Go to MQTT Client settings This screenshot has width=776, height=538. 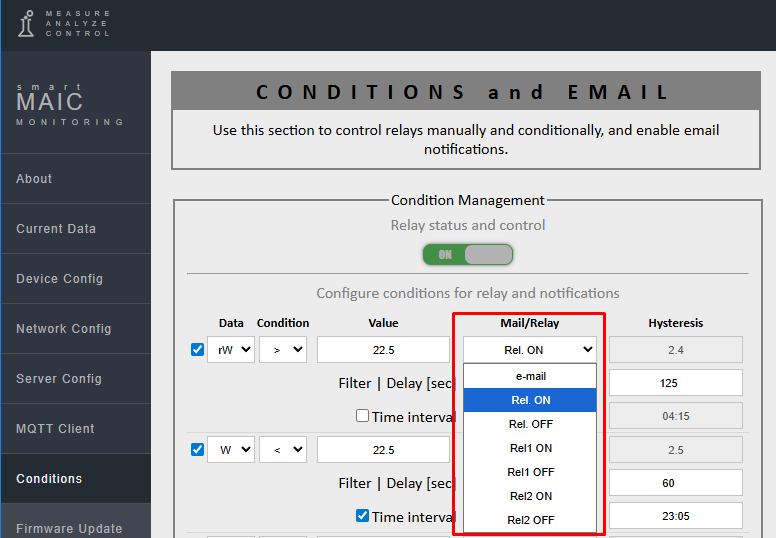[x=56, y=429]
